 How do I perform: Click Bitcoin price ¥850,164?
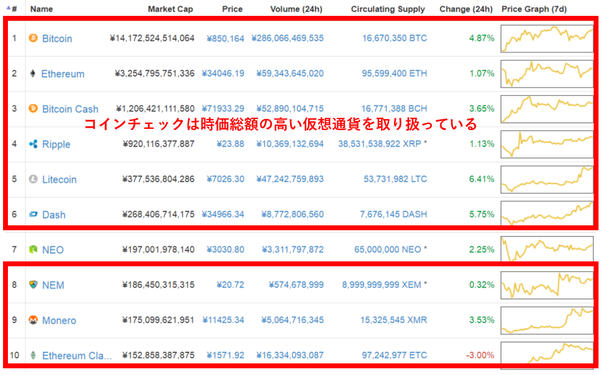pos(225,39)
